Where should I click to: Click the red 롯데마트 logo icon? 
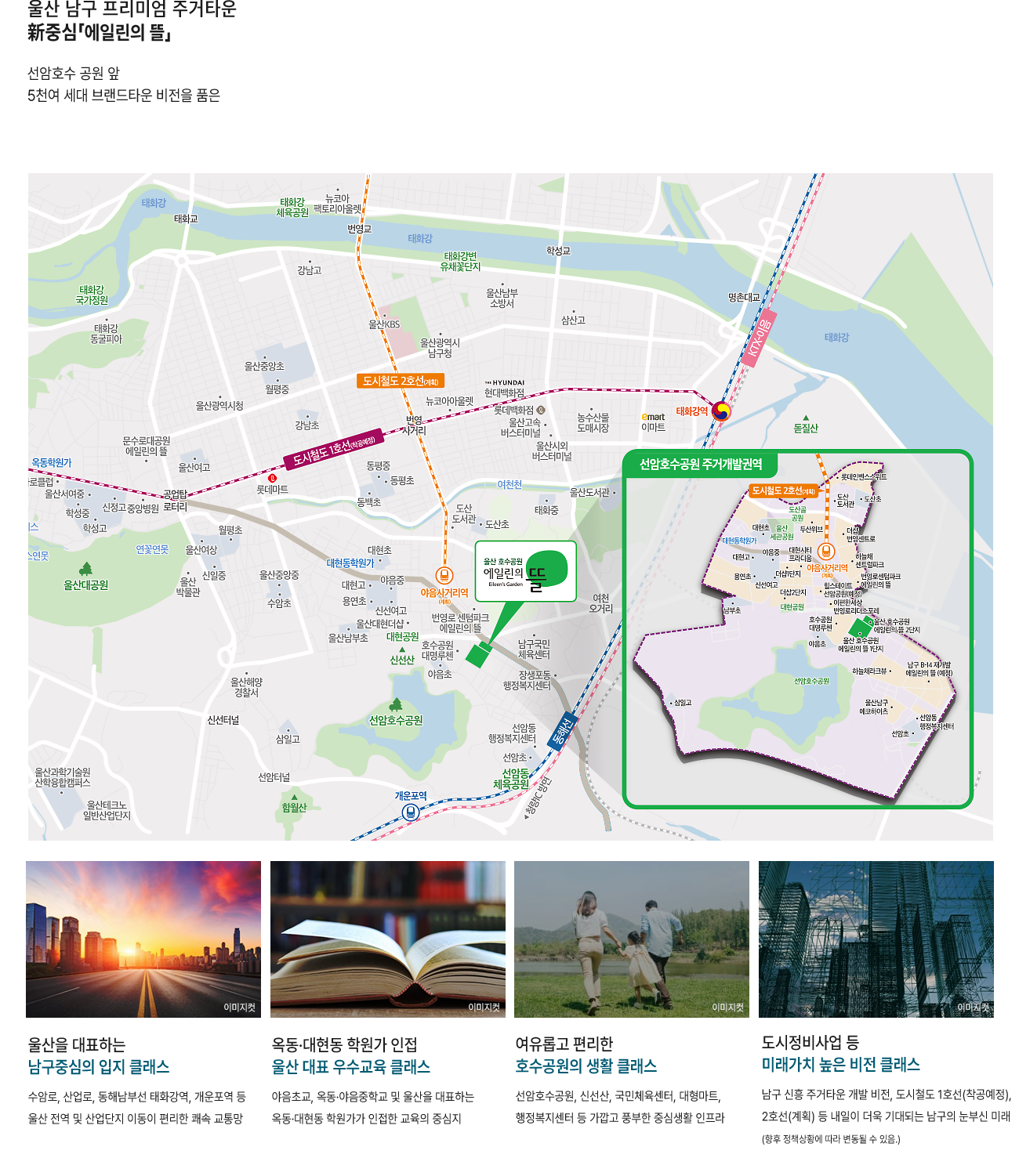coord(273,478)
